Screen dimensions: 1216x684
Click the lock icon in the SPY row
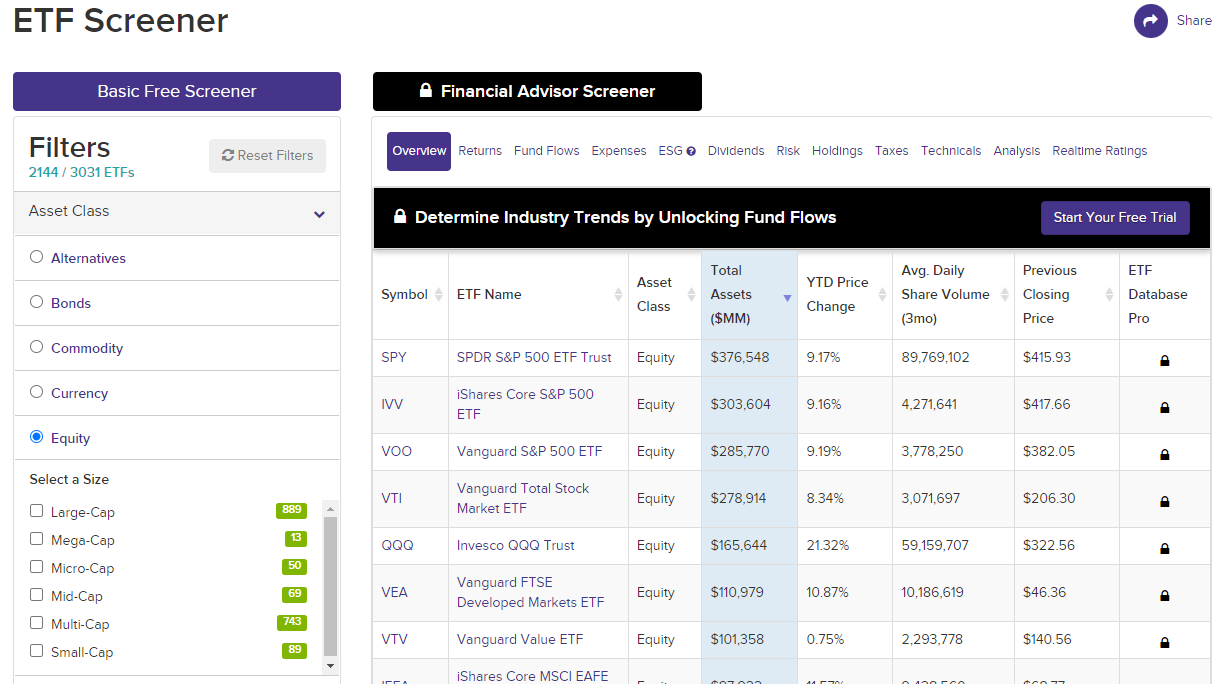pyautogui.click(x=1165, y=361)
